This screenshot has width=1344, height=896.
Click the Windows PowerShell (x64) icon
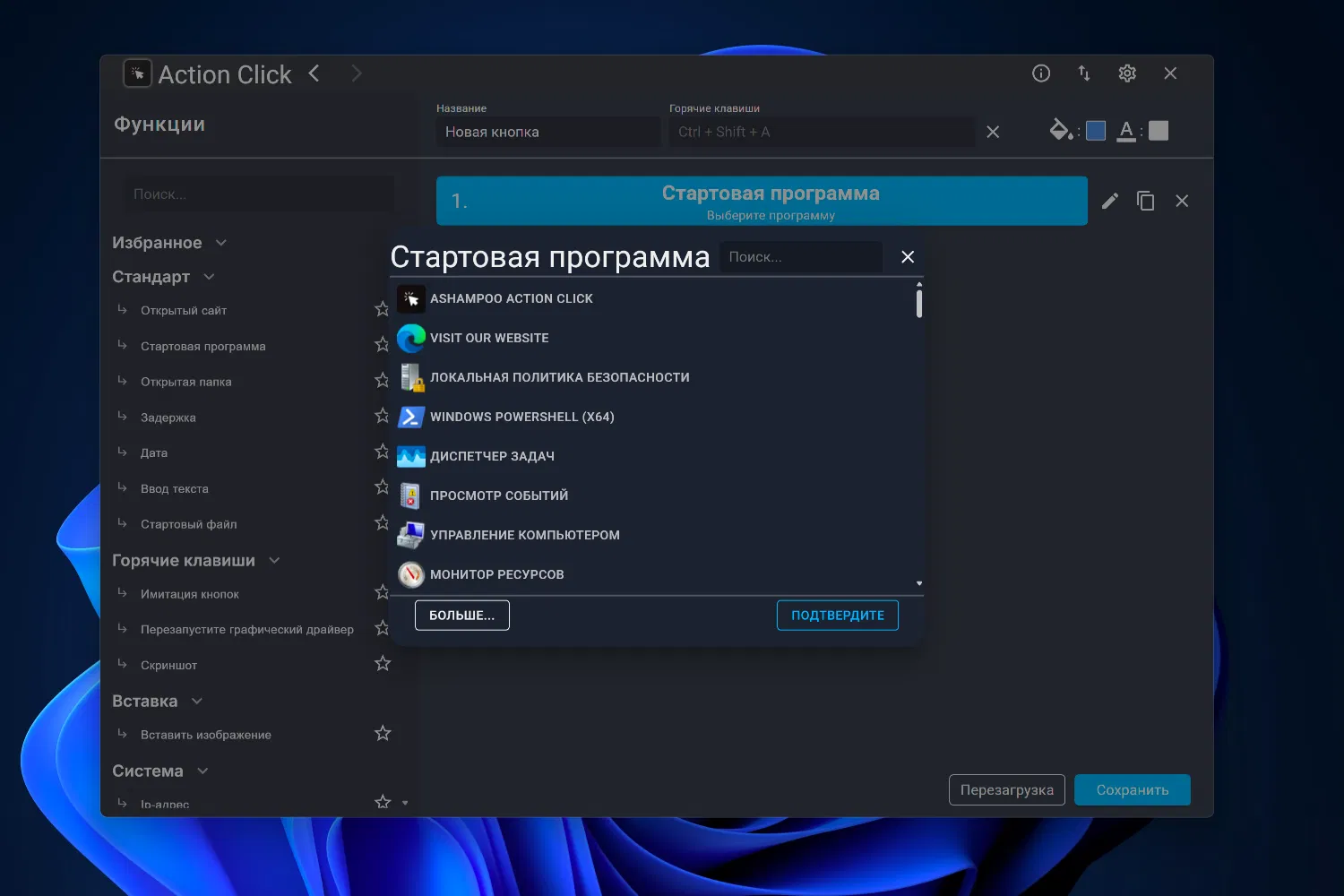coord(411,418)
